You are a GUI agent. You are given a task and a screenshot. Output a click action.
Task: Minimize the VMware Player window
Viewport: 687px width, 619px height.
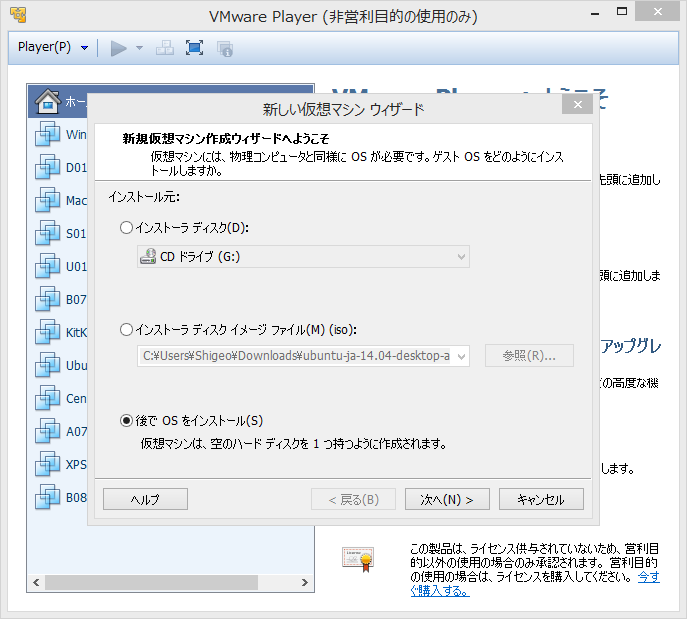tap(595, 12)
